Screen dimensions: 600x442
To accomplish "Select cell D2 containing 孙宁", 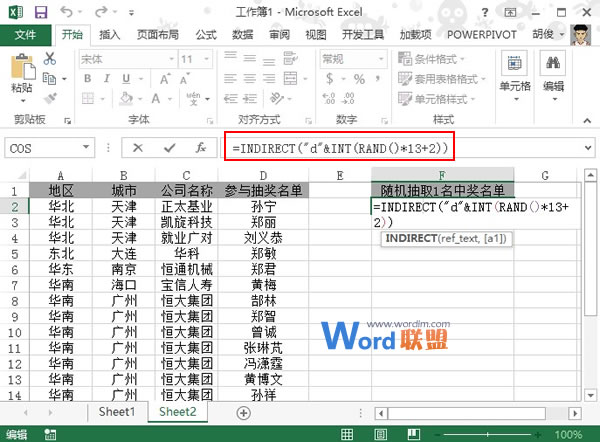I will (263, 207).
